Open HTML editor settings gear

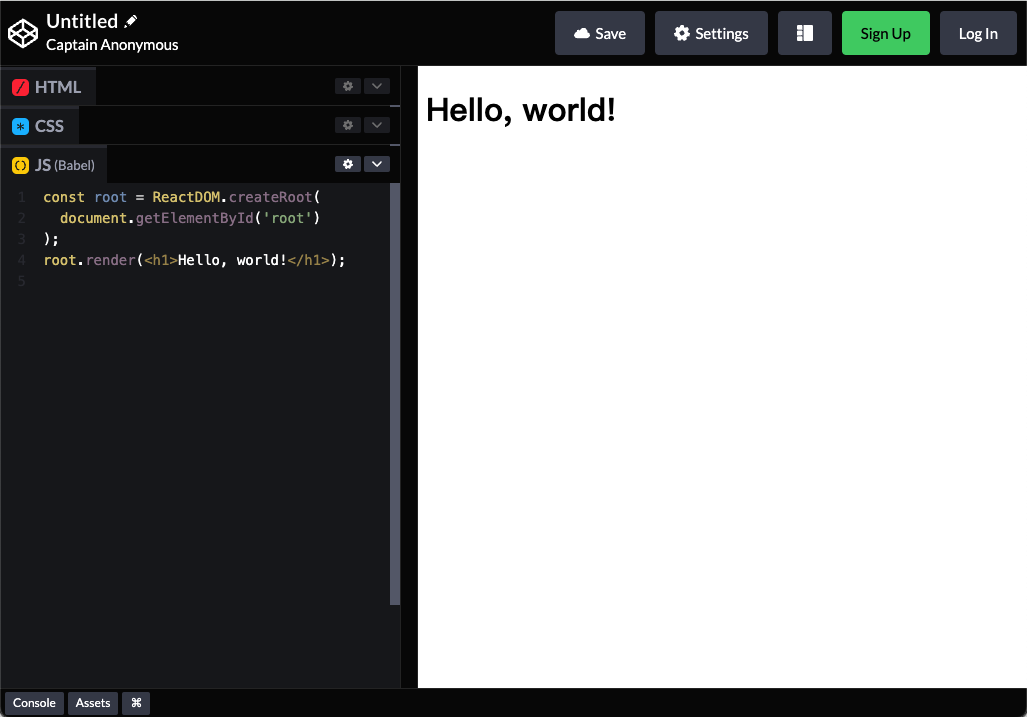[348, 86]
